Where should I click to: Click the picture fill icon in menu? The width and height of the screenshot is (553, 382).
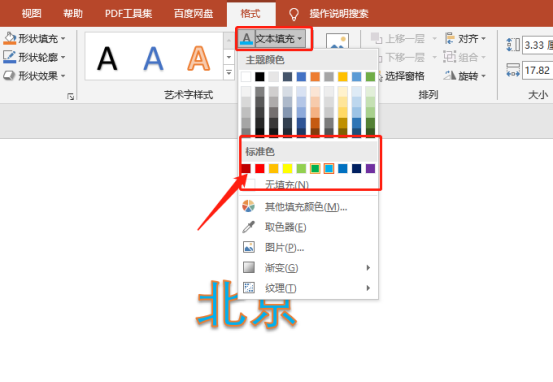click(249, 247)
